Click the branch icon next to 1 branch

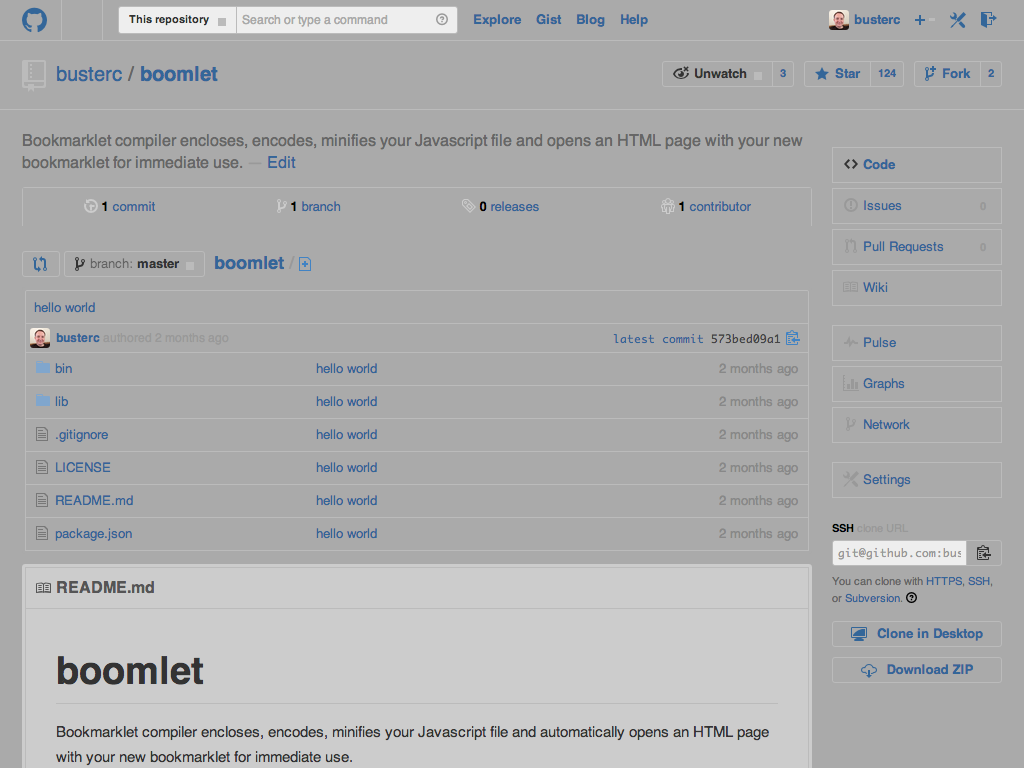pyautogui.click(x=281, y=206)
